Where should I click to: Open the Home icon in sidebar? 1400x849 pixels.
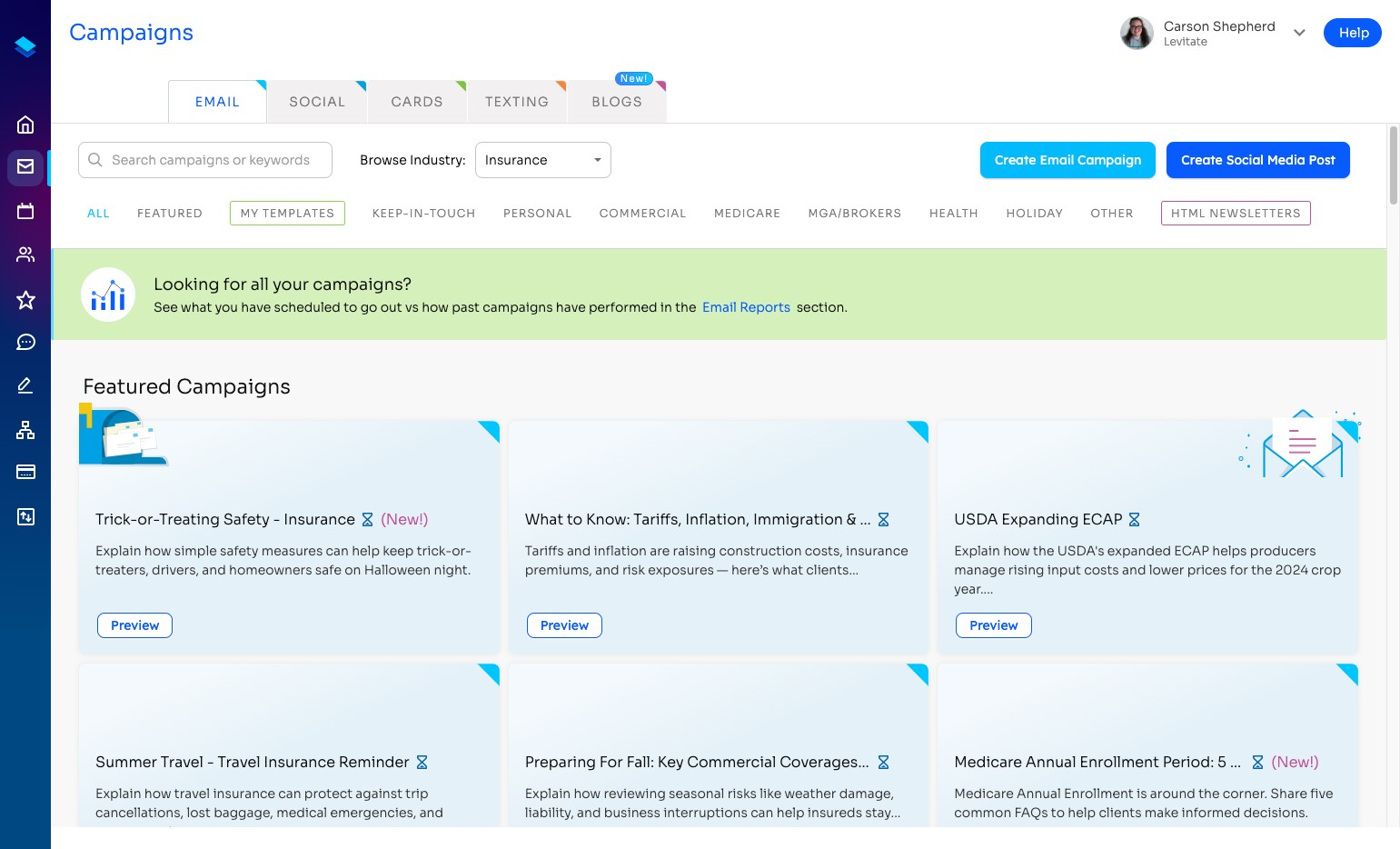click(x=25, y=125)
